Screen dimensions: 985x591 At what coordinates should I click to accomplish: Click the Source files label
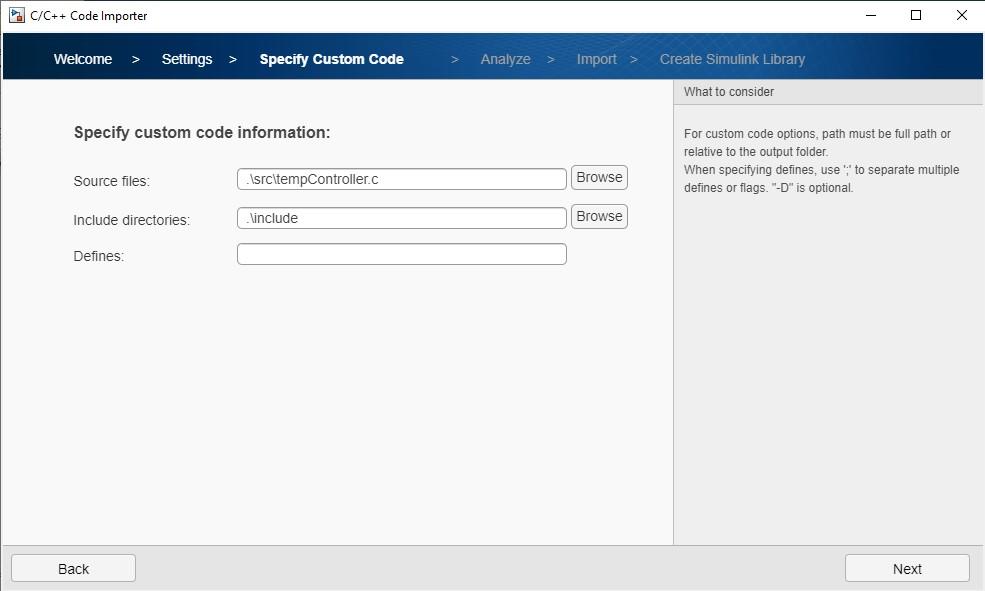pos(111,181)
